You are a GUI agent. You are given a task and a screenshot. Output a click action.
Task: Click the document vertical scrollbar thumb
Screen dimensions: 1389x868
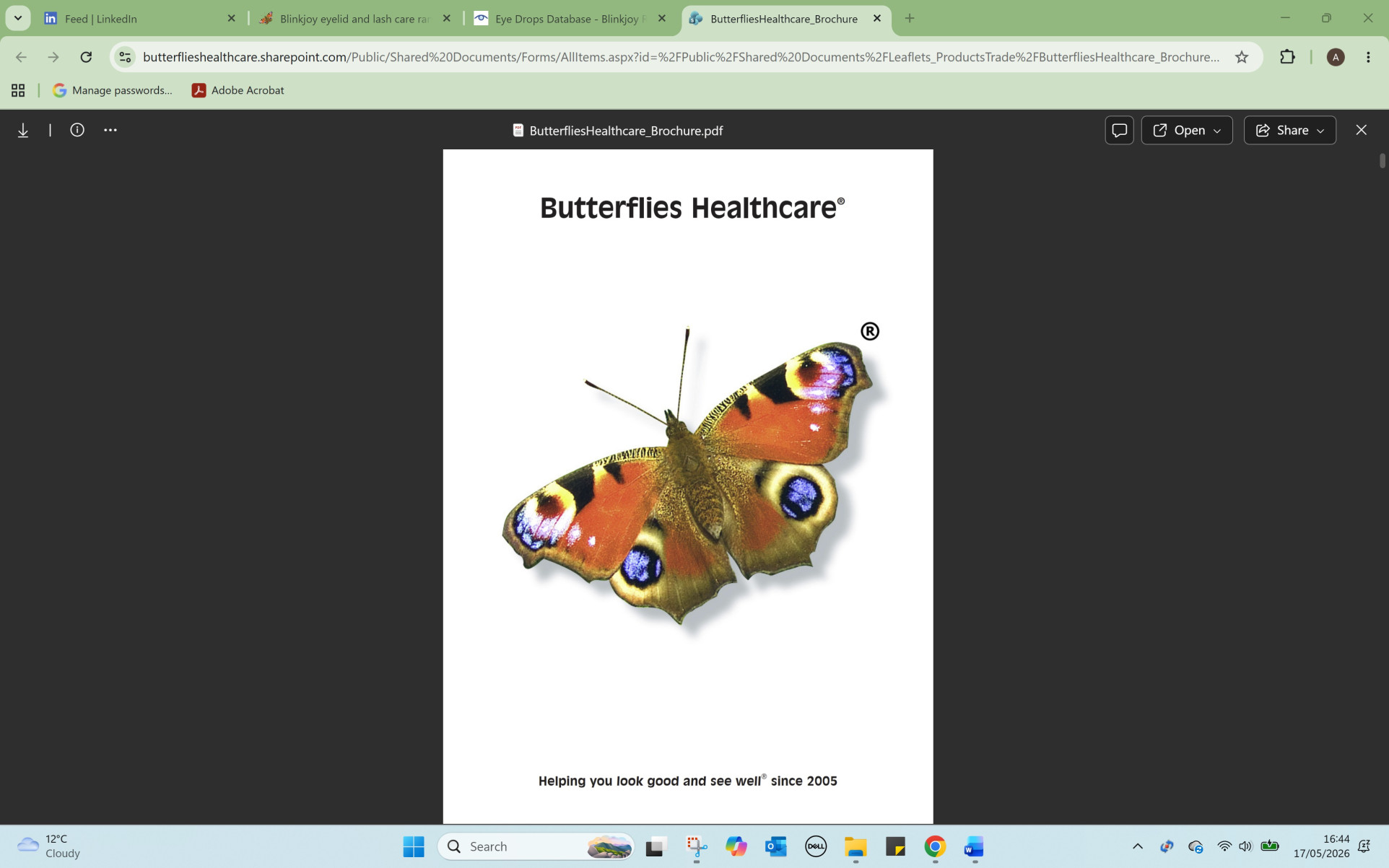1383,161
